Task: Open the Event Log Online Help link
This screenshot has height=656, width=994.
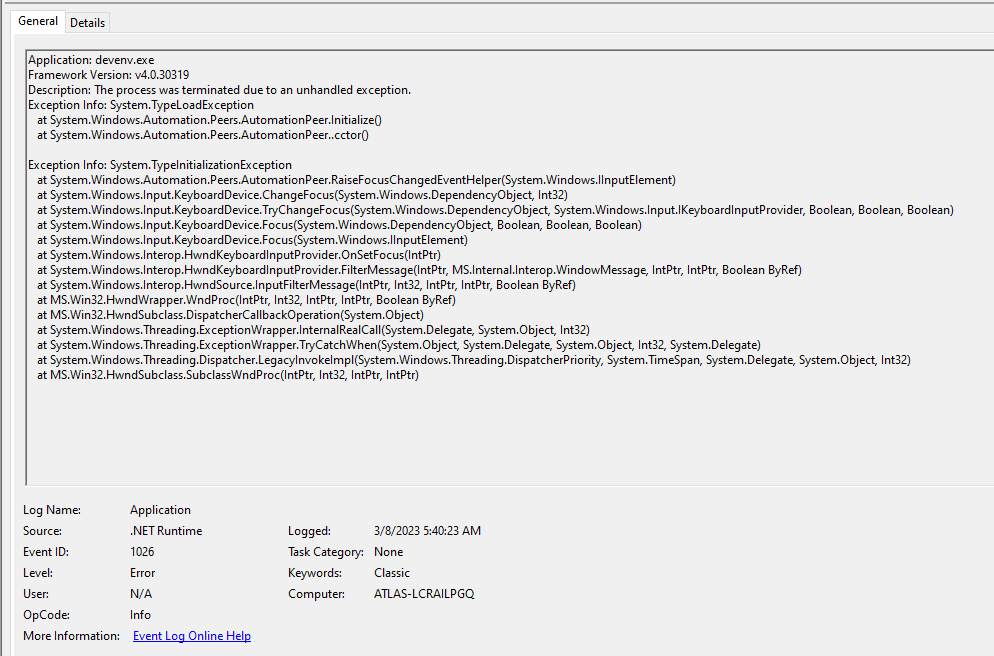Action: pyautogui.click(x=191, y=635)
